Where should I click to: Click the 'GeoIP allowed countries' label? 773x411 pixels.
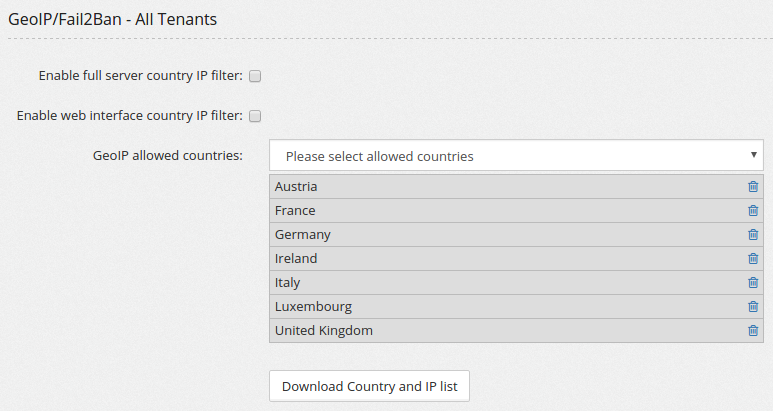tap(168, 155)
